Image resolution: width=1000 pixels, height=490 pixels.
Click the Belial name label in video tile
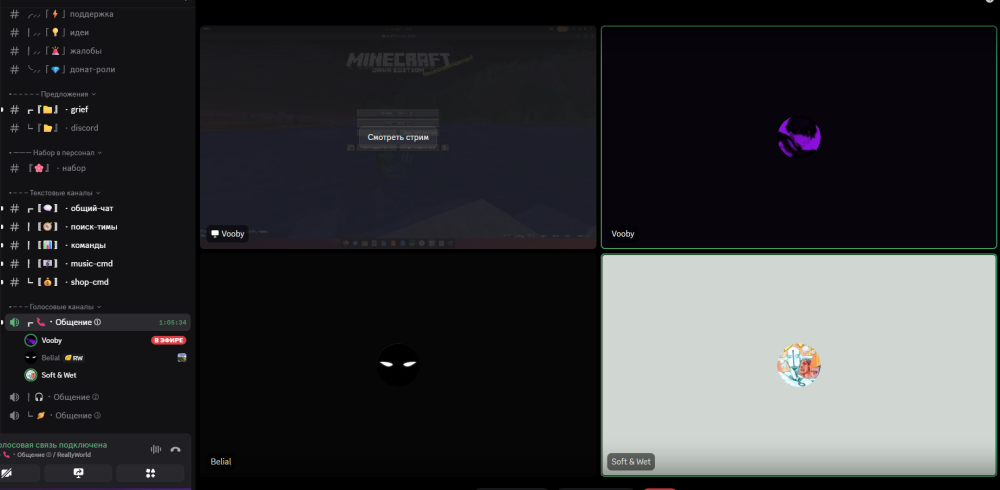[221, 461]
